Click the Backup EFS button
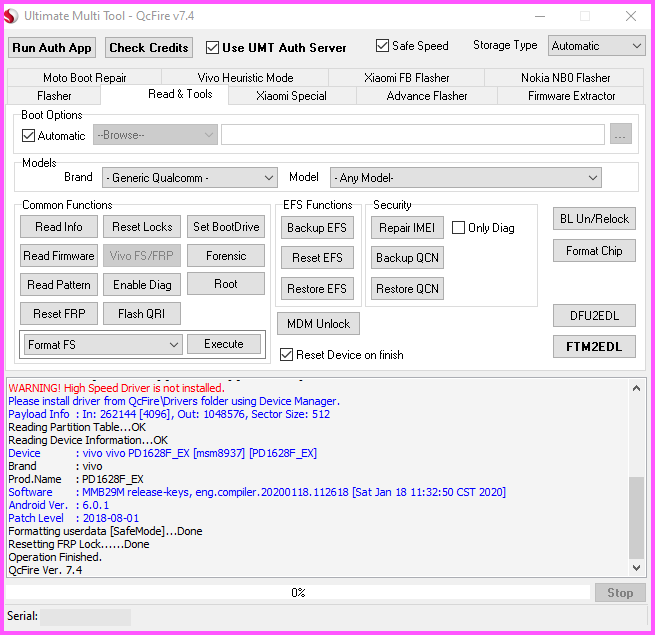The width and height of the screenshot is (655, 635). [x=317, y=227]
